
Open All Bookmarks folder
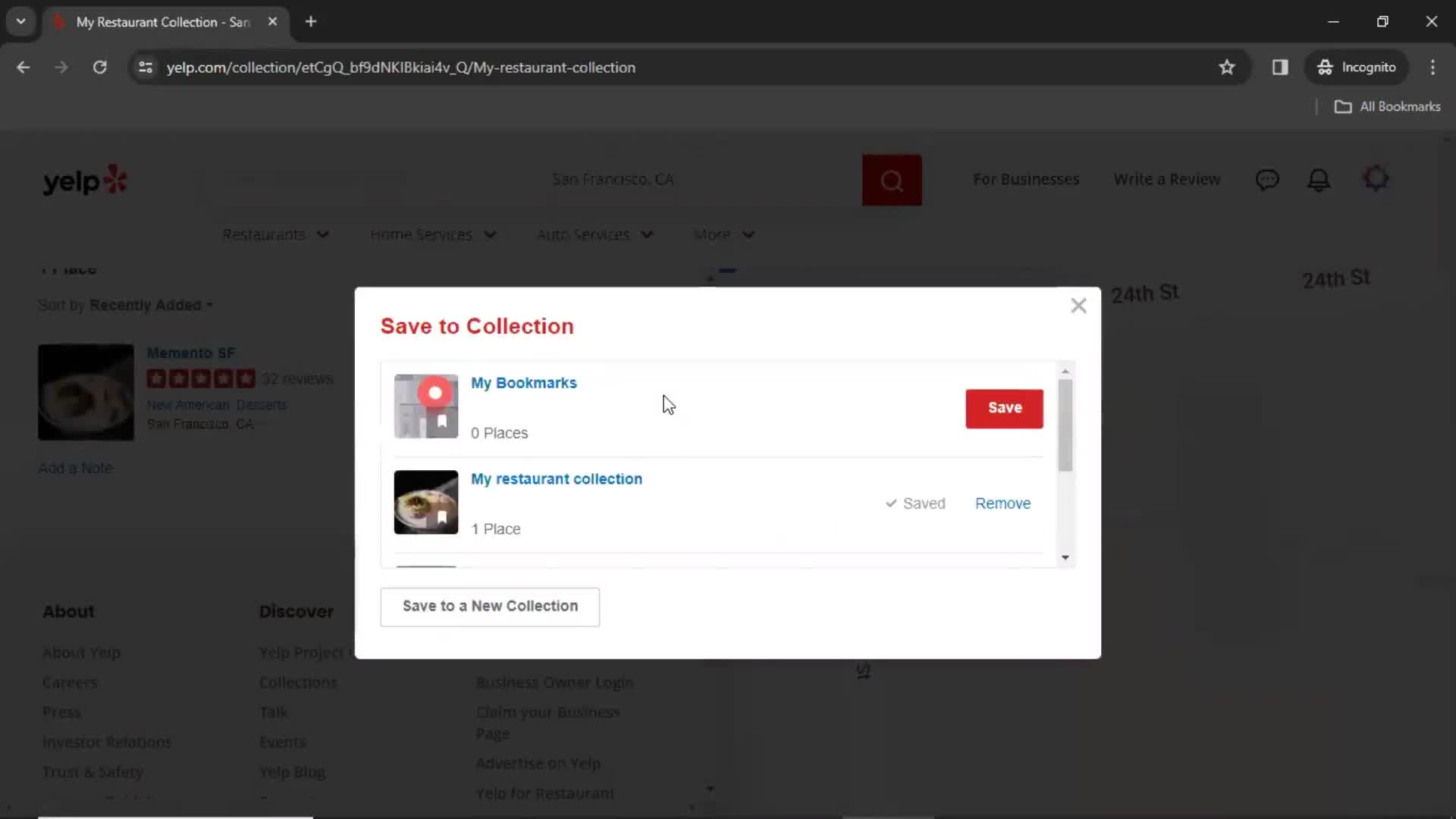pyautogui.click(x=1387, y=107)
